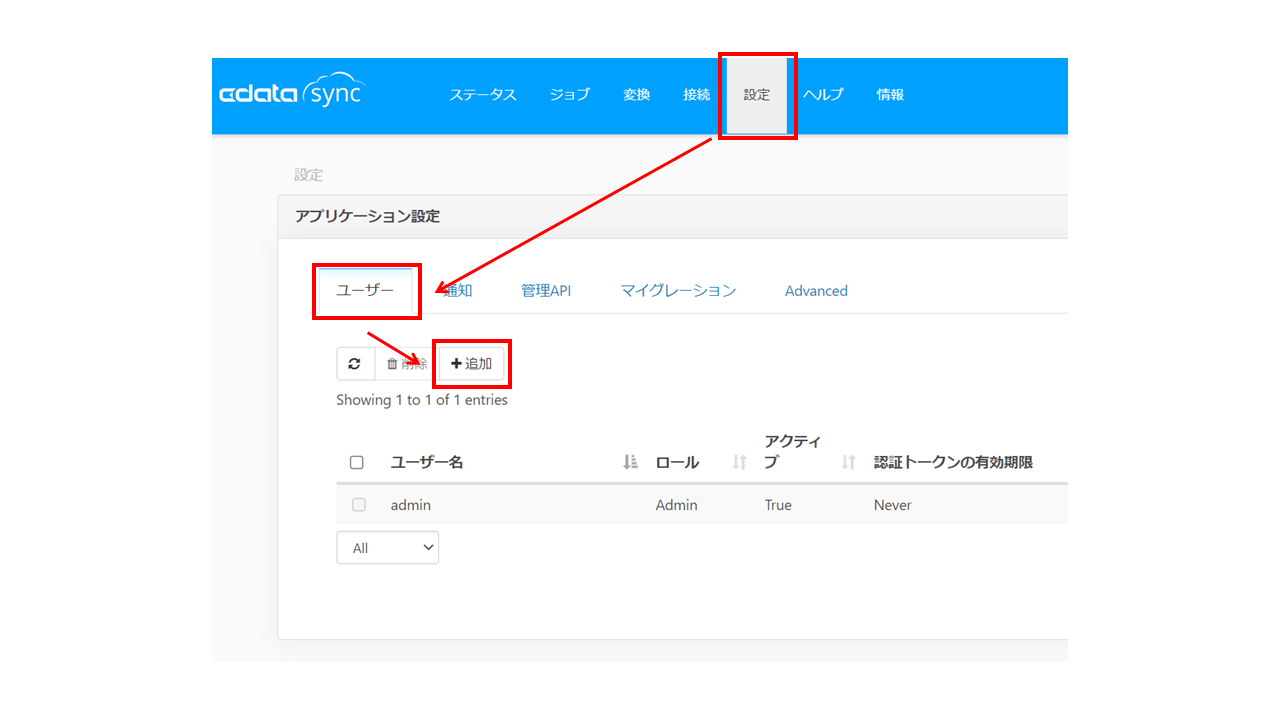Open the 情報 menu
Image resolution: width=1280 pixels, height=720 pixels.
point(890,95)
